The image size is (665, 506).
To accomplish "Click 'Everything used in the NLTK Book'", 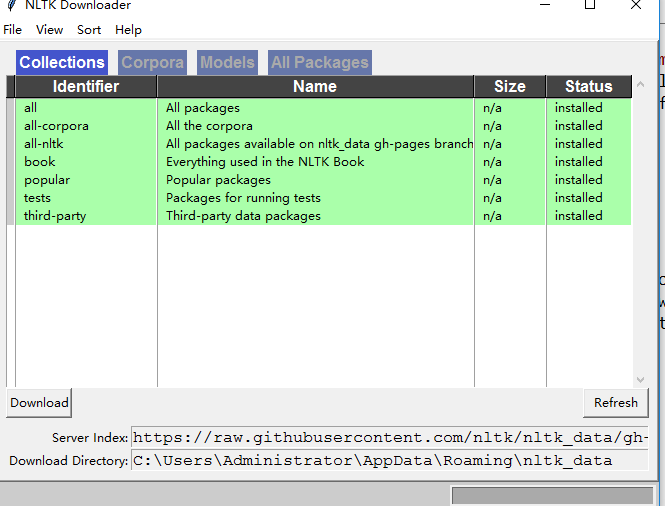I will [x=265, y=162].
